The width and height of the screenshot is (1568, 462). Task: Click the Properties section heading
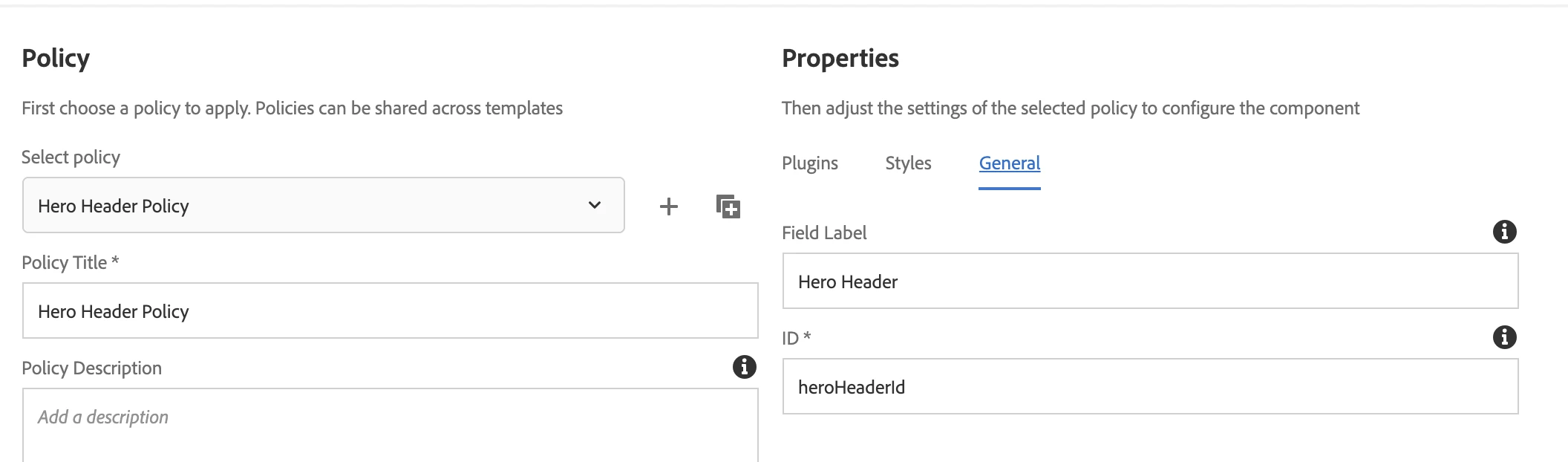pyautogui.click(x=840, y=58)
